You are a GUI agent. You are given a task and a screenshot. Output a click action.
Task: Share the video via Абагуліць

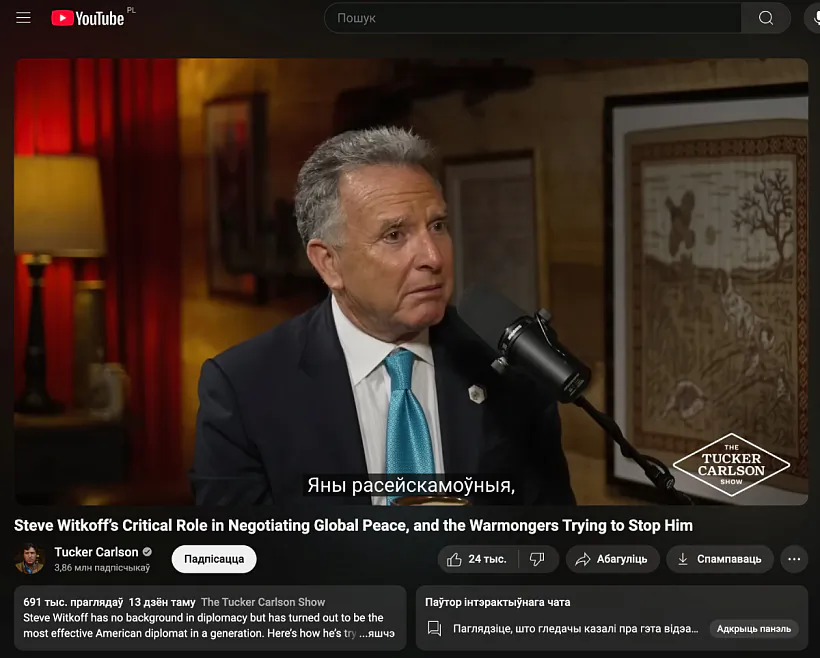(x=612, y=559)
